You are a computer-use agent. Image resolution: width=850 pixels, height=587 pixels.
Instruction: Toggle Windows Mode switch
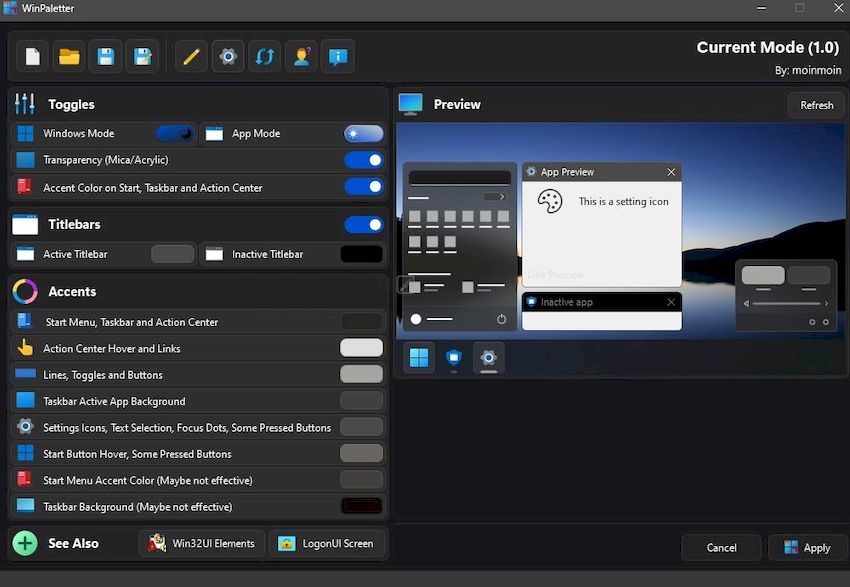[x=172, y=133]
